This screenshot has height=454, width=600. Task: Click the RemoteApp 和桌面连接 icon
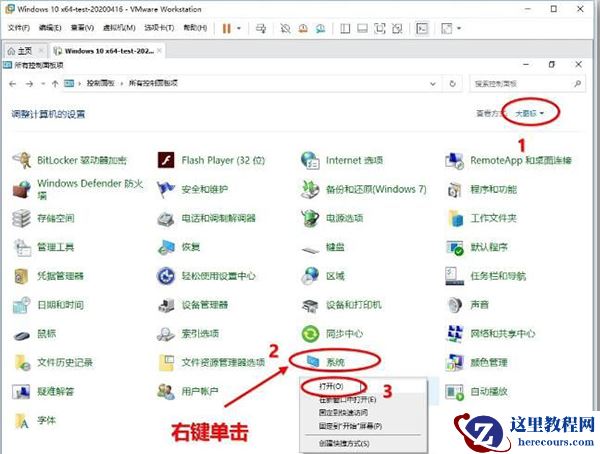[454, 160]
